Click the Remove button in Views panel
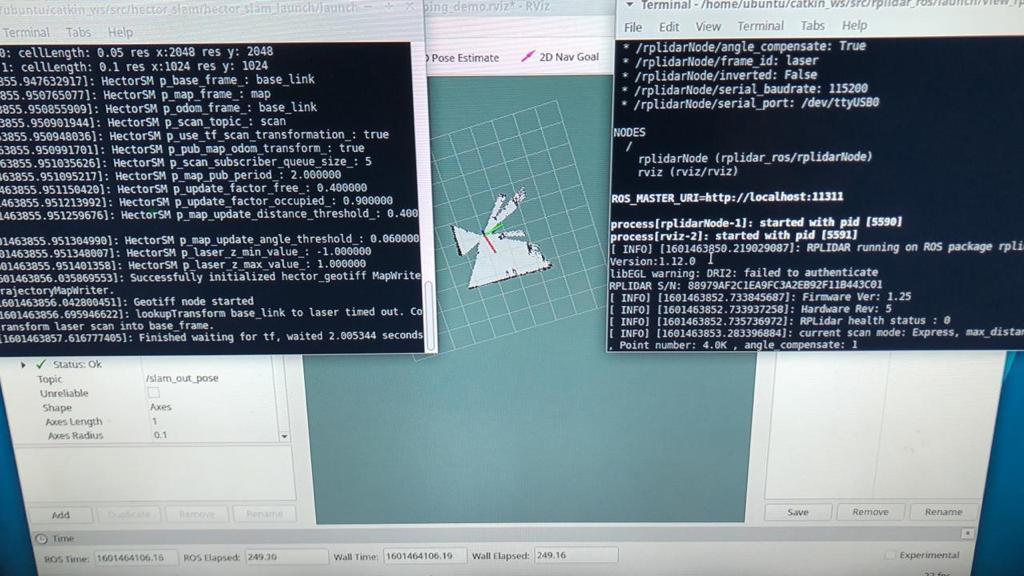1024x576 pixels. coord(870,512)
